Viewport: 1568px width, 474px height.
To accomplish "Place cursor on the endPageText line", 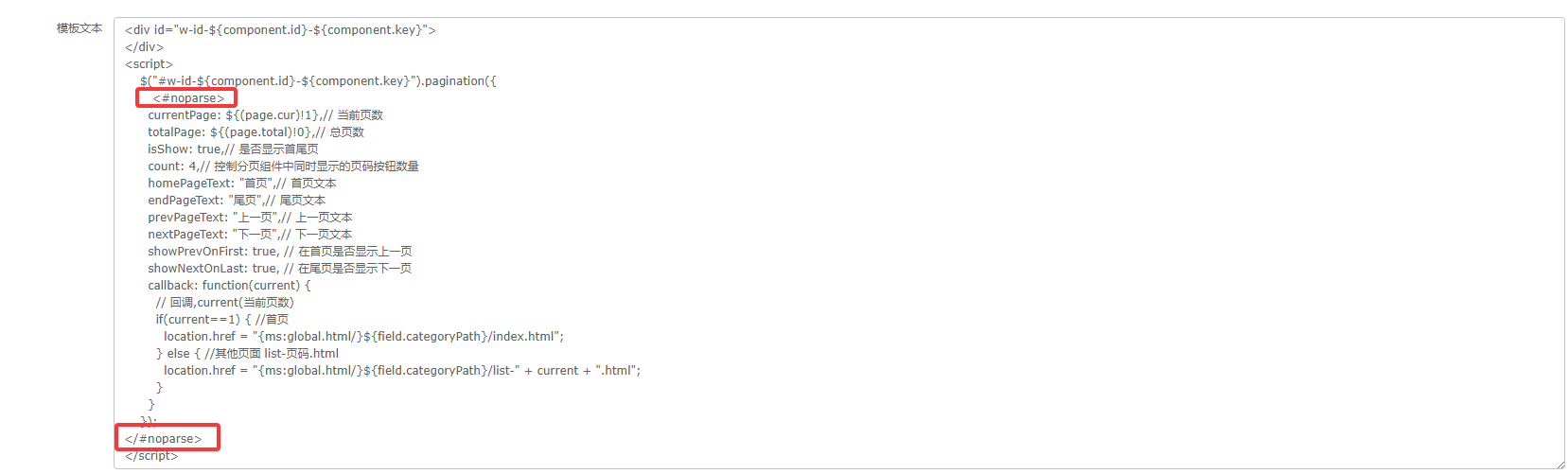I will click(237, 201).
